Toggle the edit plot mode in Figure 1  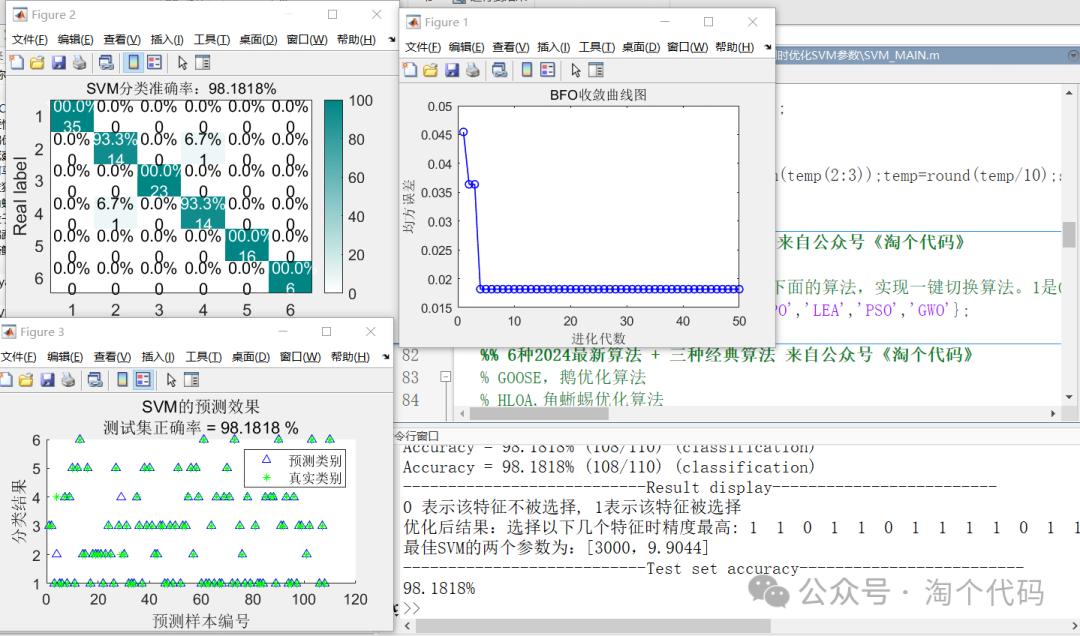click(x=577, y=70)
